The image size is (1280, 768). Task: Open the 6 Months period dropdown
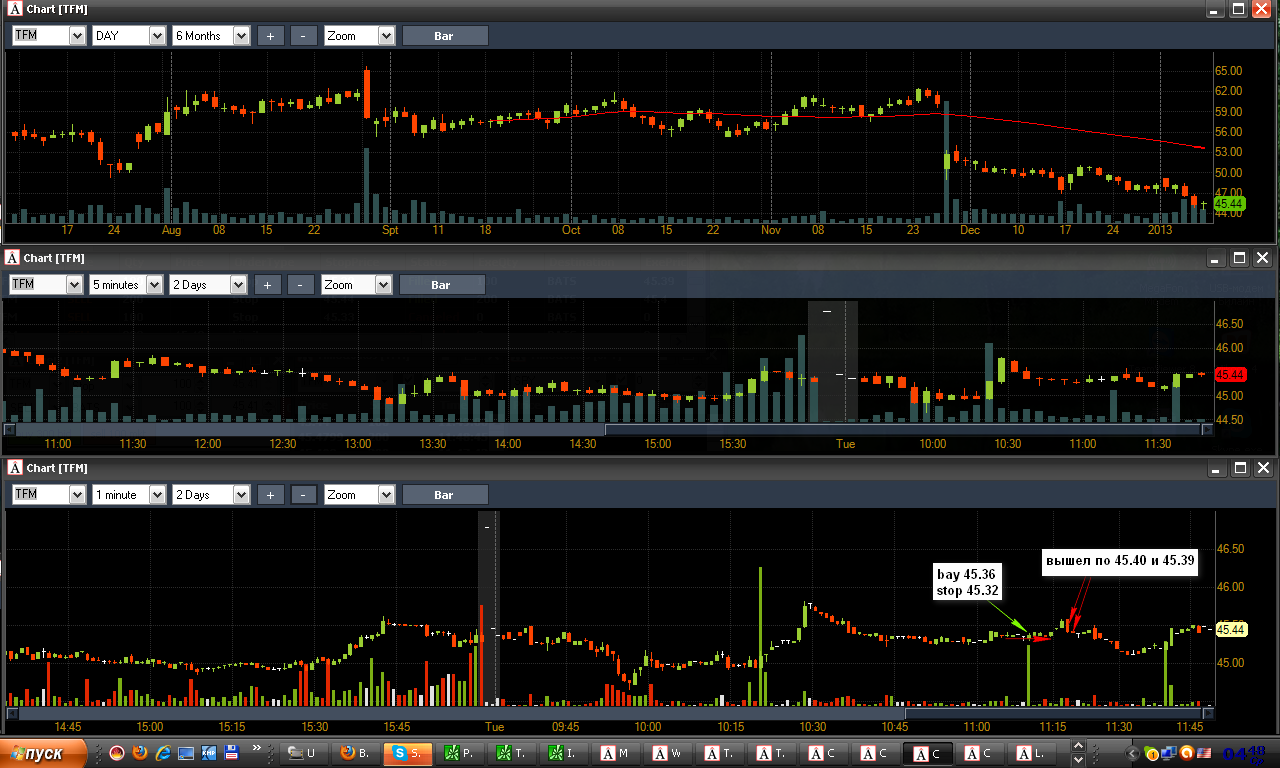pos(211,36)
